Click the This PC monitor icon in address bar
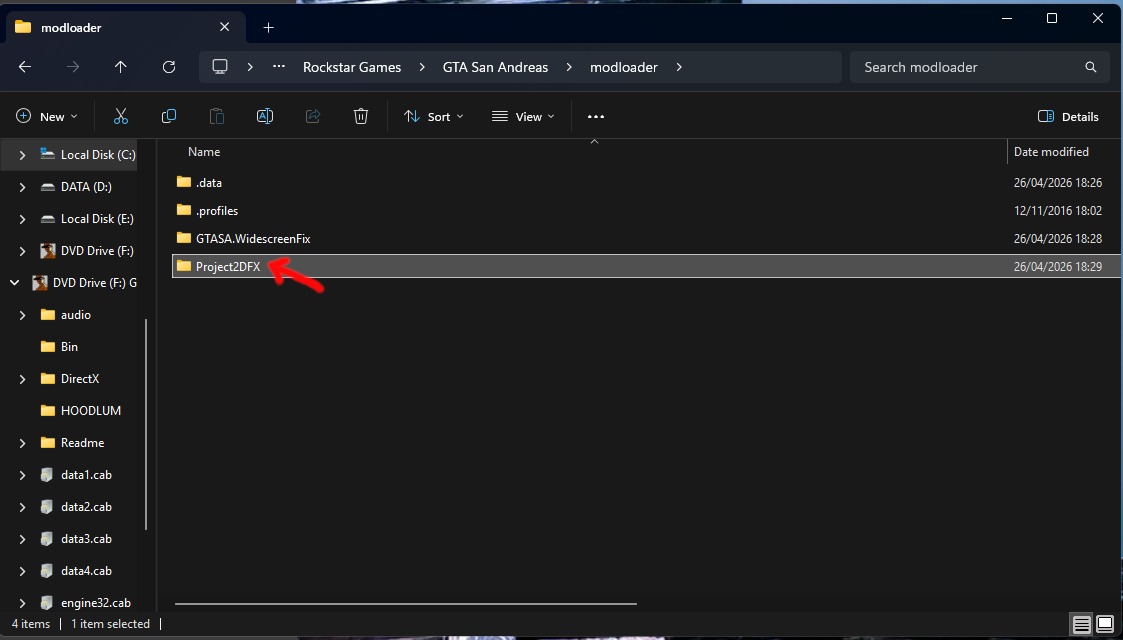 click(220, 67)
